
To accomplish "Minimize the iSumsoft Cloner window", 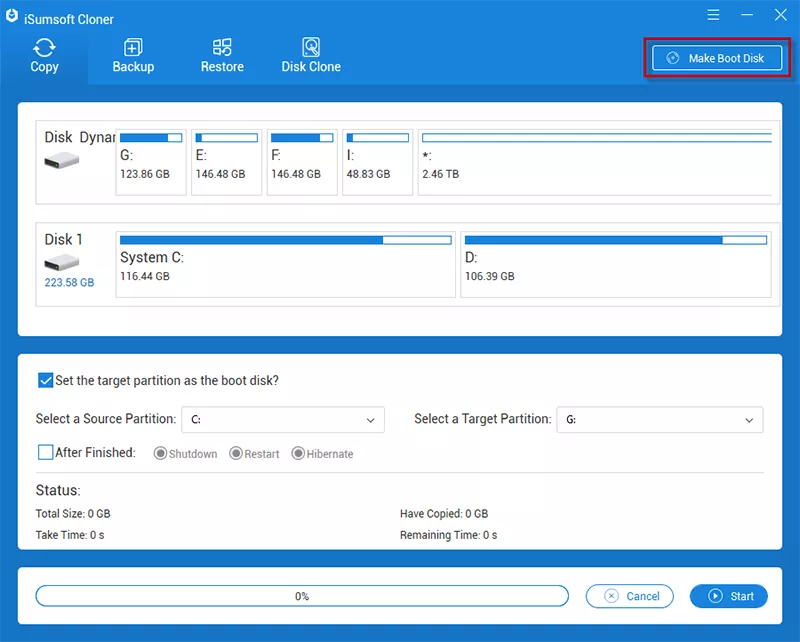I will pos(747,15).
